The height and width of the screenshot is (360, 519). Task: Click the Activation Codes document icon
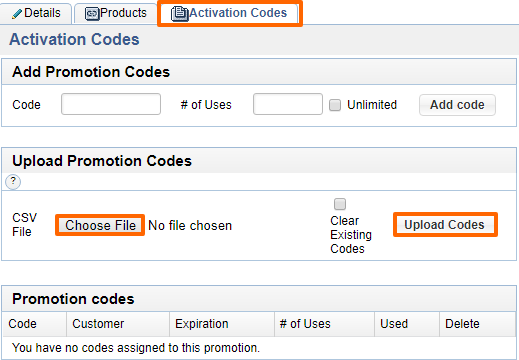[x=180, y=14]
